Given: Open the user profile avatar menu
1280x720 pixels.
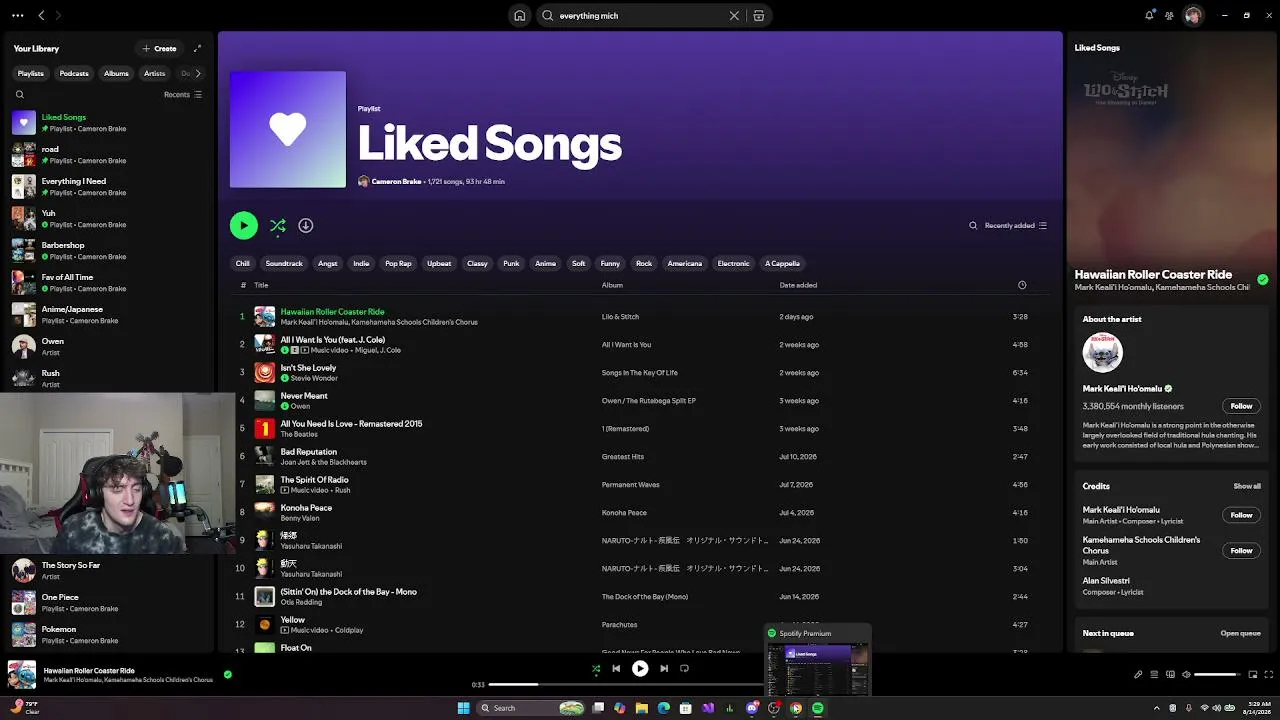Looking at the screenshot, I should click(x=1193, y=15).
